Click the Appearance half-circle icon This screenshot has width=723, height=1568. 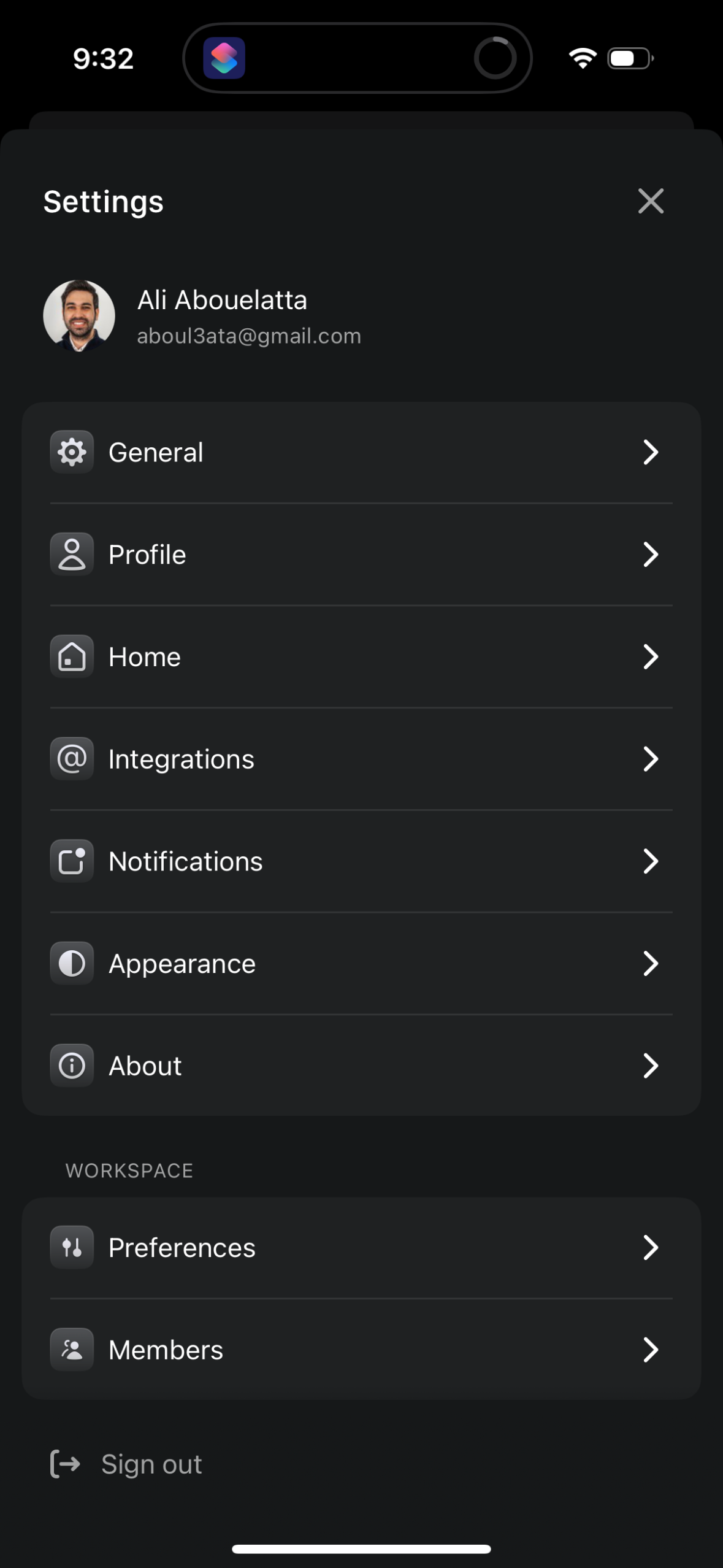(x=72, y=963)
